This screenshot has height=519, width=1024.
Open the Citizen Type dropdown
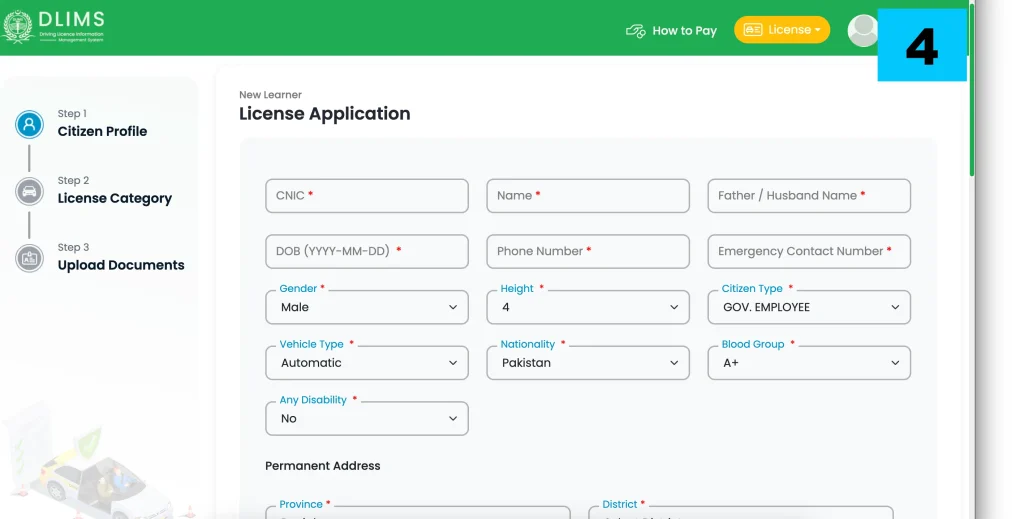tap(809, 307)
